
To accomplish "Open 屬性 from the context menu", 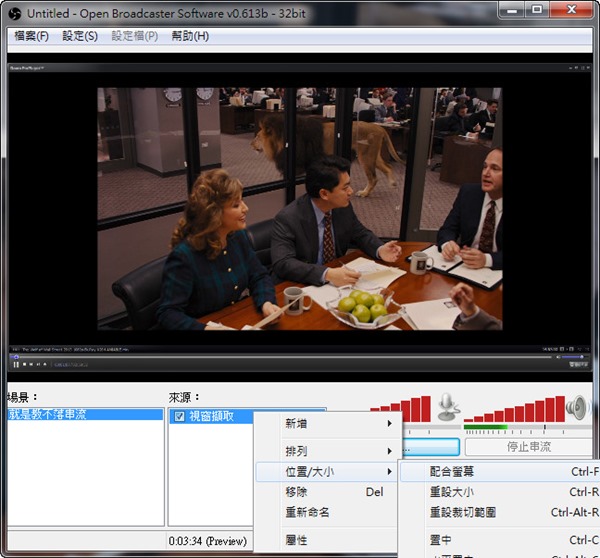I will click(325, 540).
